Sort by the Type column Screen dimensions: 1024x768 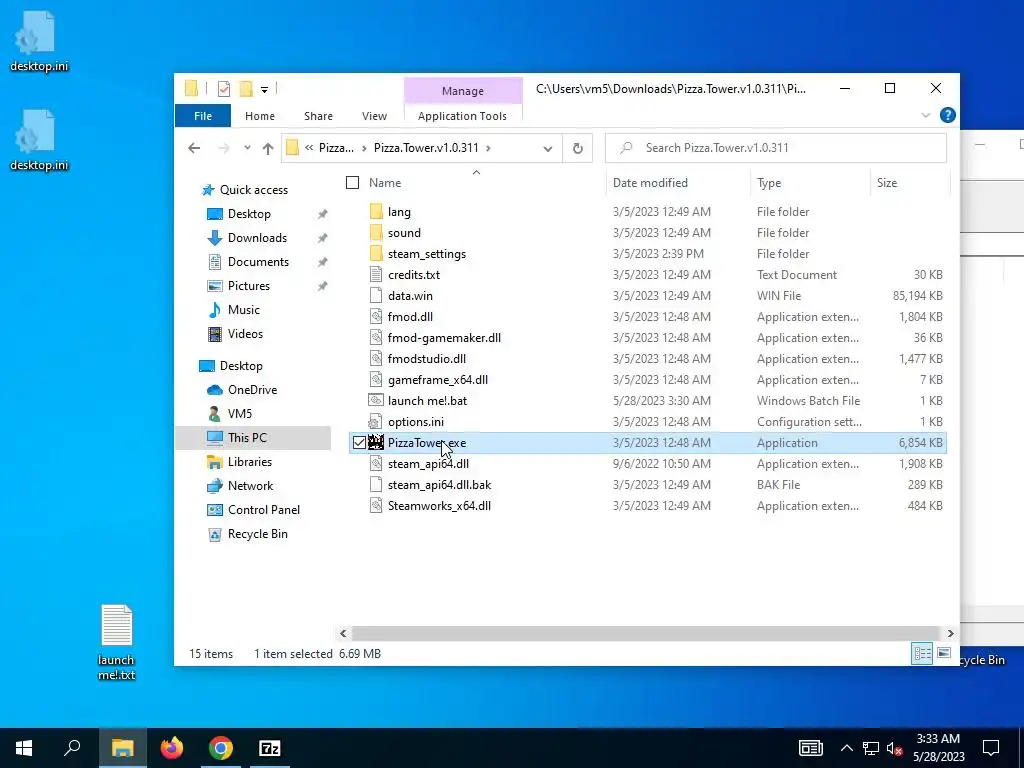769,183
